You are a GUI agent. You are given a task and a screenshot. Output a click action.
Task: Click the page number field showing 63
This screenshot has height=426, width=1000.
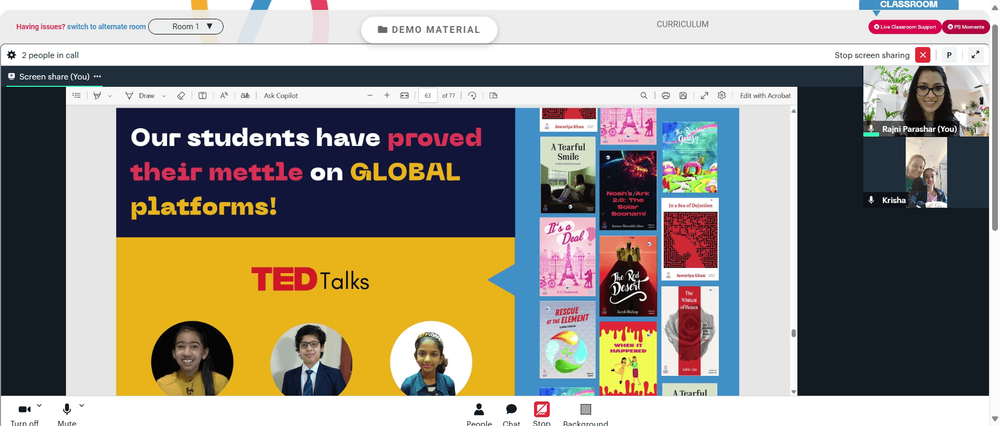[427, 96]
